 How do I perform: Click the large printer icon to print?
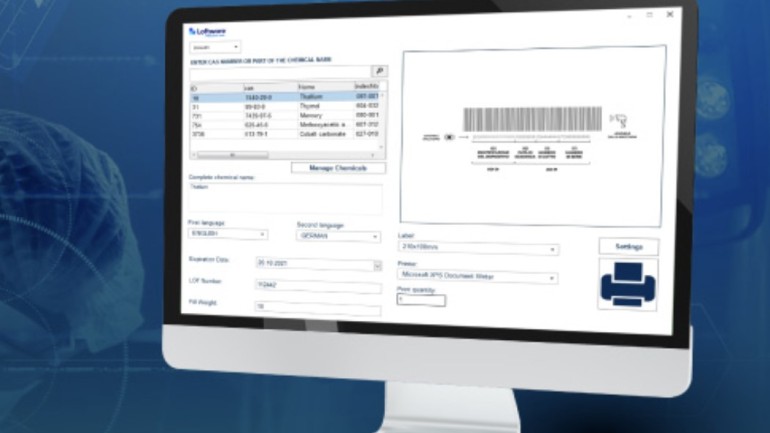tap(628, 285)
